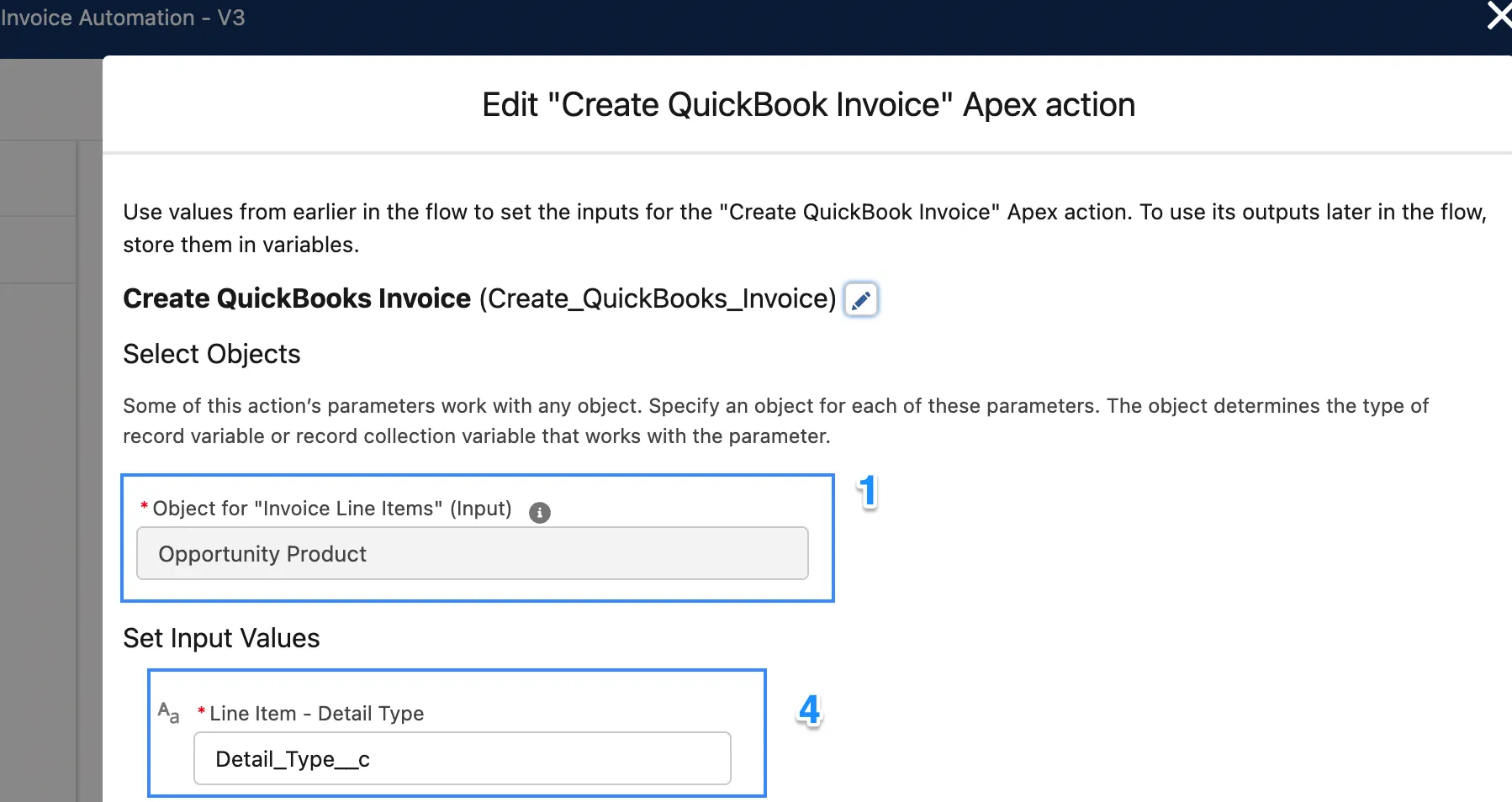Click the Aa text type icon beside Line Item
This screenshot has height=802, width=1512.
click(x=169, y=713)
